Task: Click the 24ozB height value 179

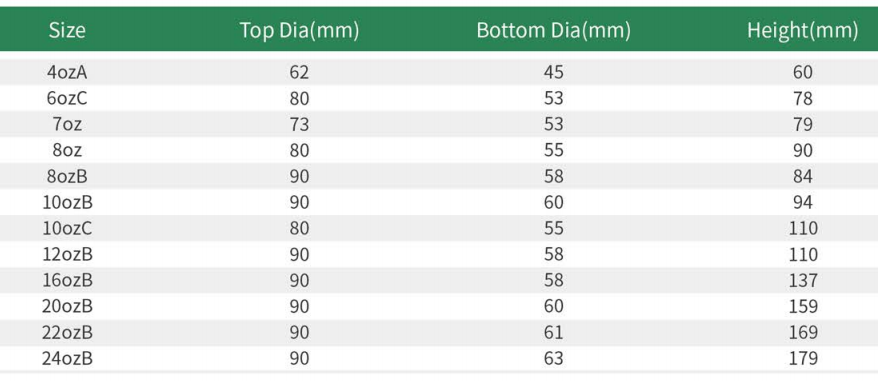Action: pos(802,359)
